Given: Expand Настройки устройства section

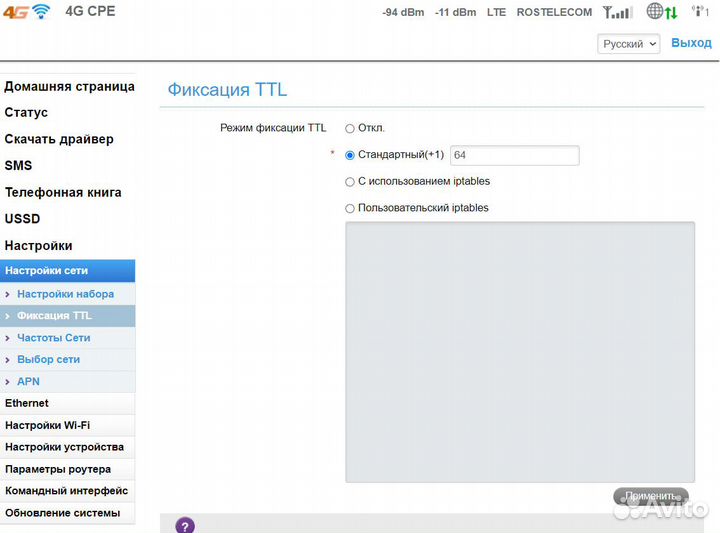Looking at the screenshot, I should 68,447.
